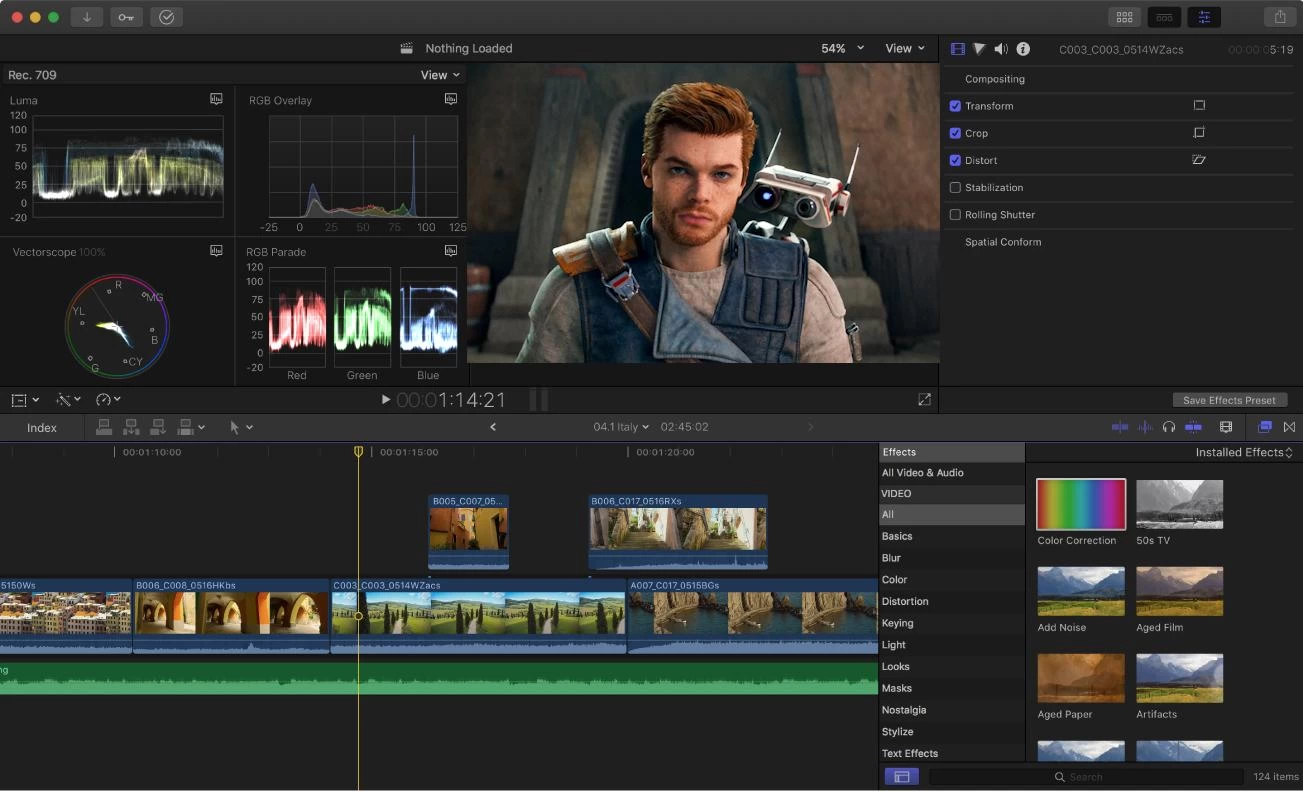This screenshot has height=793, width=1303.
Task: Click the Transform onscreen control icon
Action: point(1199,105)
